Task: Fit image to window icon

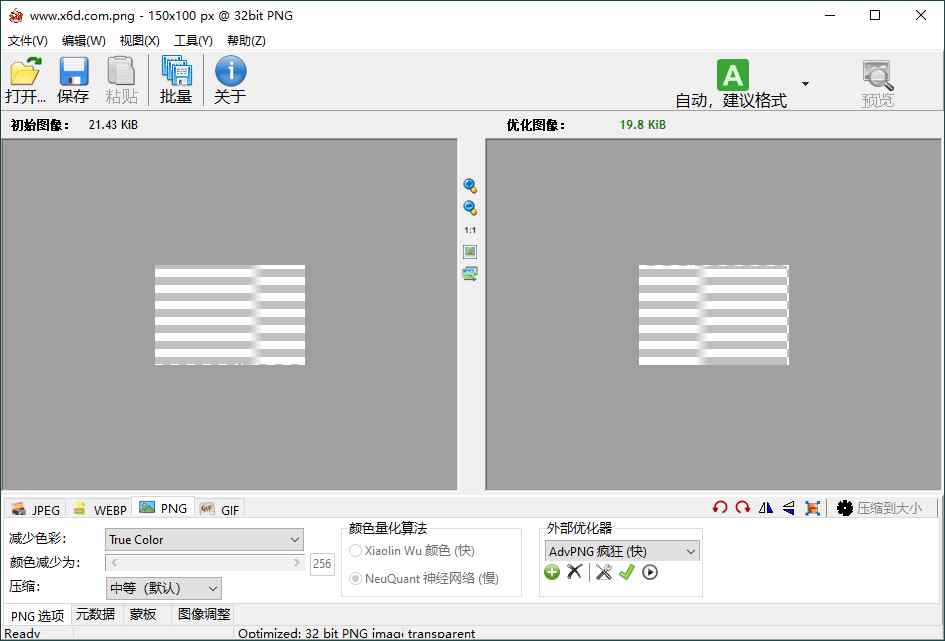Action: (x=470, y=252)
